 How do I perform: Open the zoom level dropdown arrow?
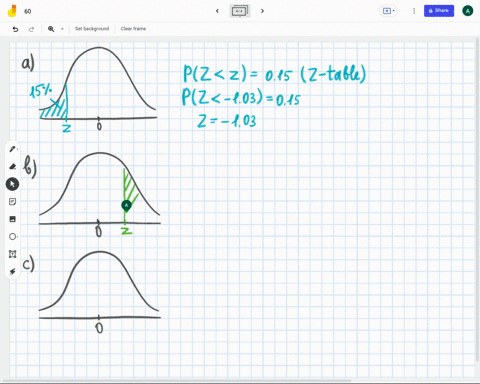(62, 29)
